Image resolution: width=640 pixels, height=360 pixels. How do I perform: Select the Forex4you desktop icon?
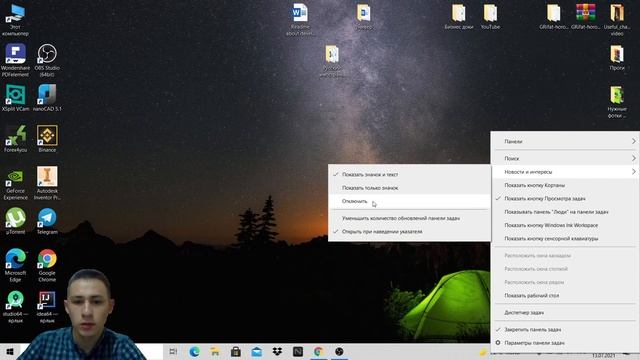(16, 139)
